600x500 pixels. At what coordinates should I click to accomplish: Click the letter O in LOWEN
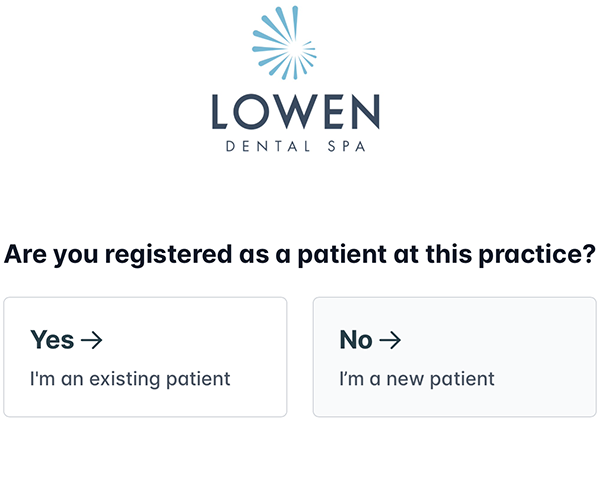pyautogui.click(x=257, y=111)
